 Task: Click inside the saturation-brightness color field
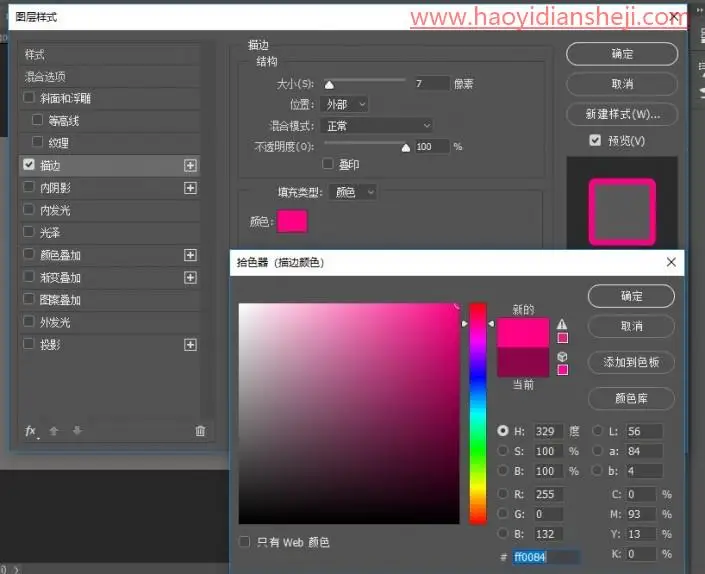click(349, 414)
